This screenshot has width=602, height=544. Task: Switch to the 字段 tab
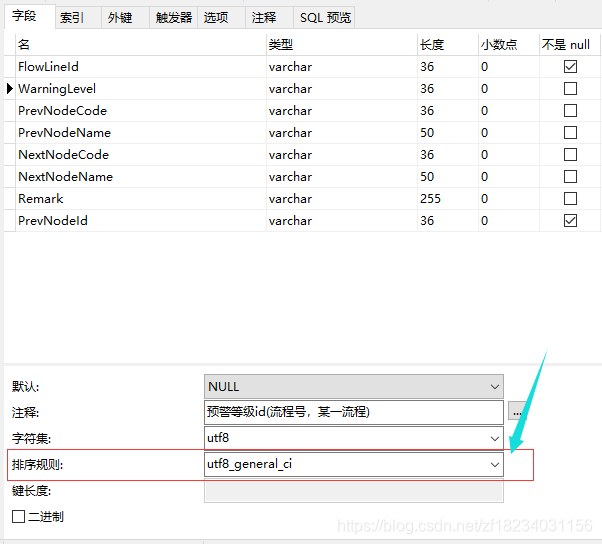click(x=30, y=17)
